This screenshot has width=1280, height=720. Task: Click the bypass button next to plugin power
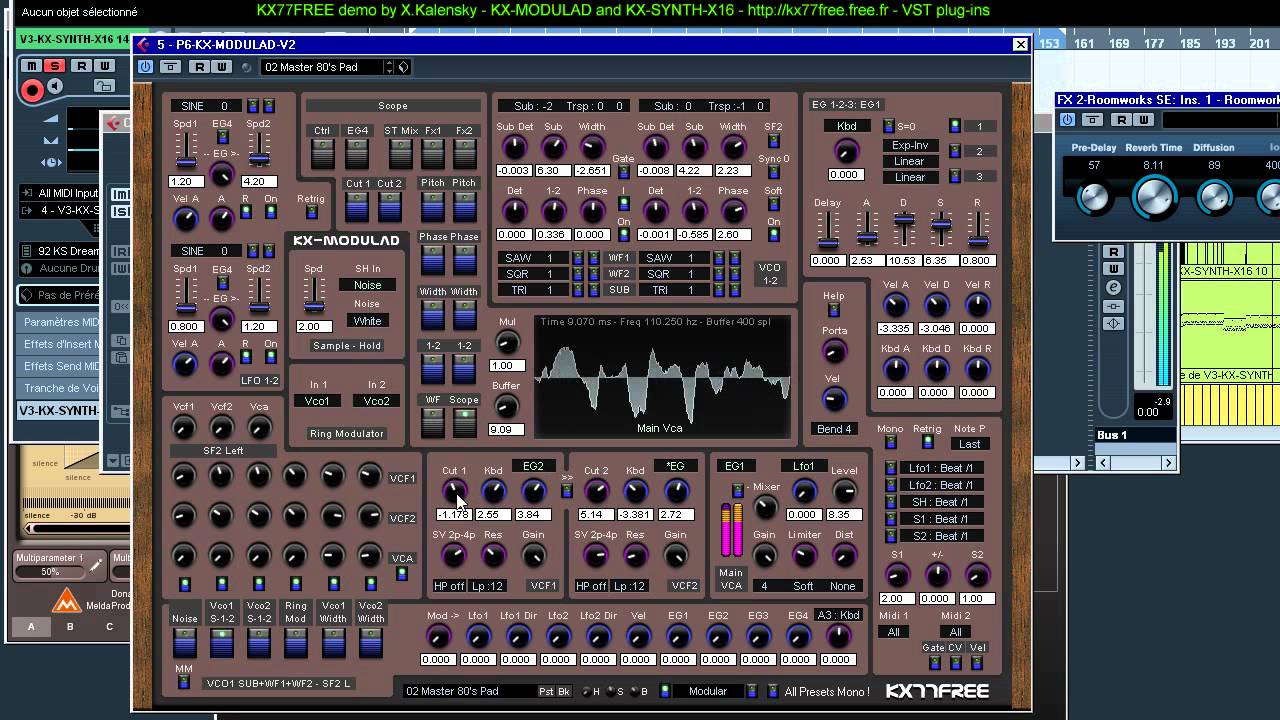click(x=170, y=67)
